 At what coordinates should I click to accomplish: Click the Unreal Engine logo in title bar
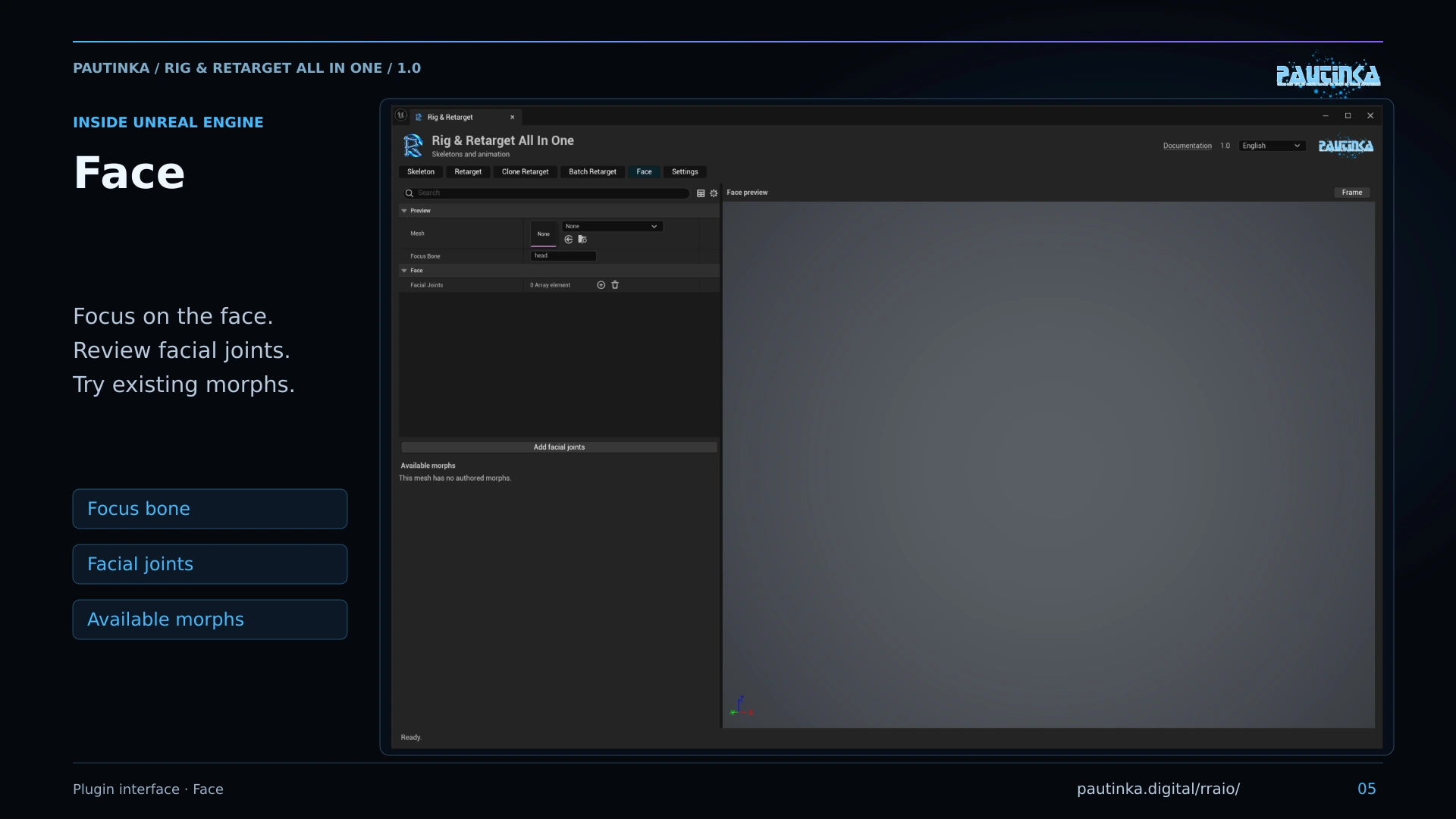401,115
